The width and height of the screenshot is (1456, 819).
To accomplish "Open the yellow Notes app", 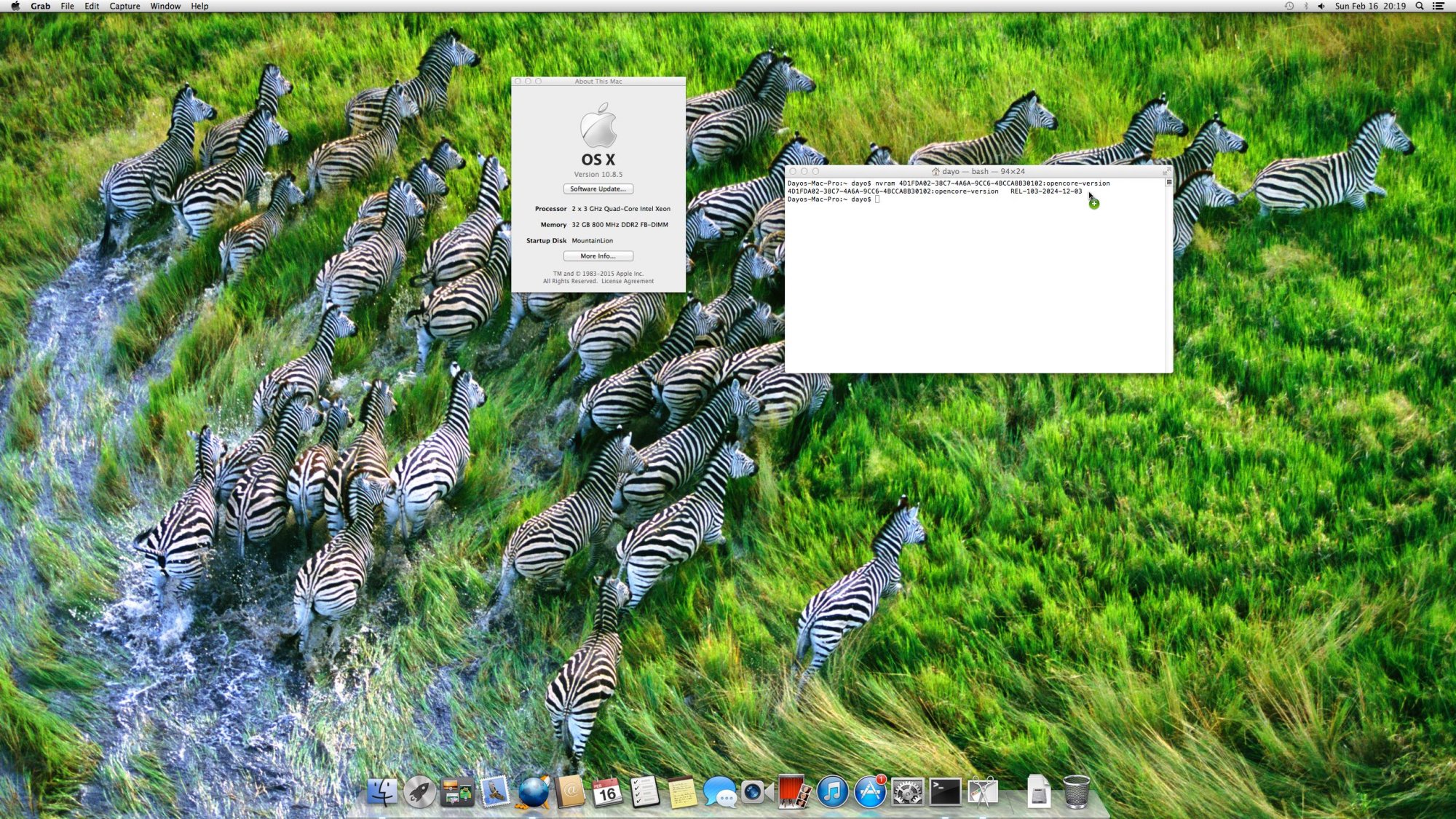I will [x=682, y=792].
